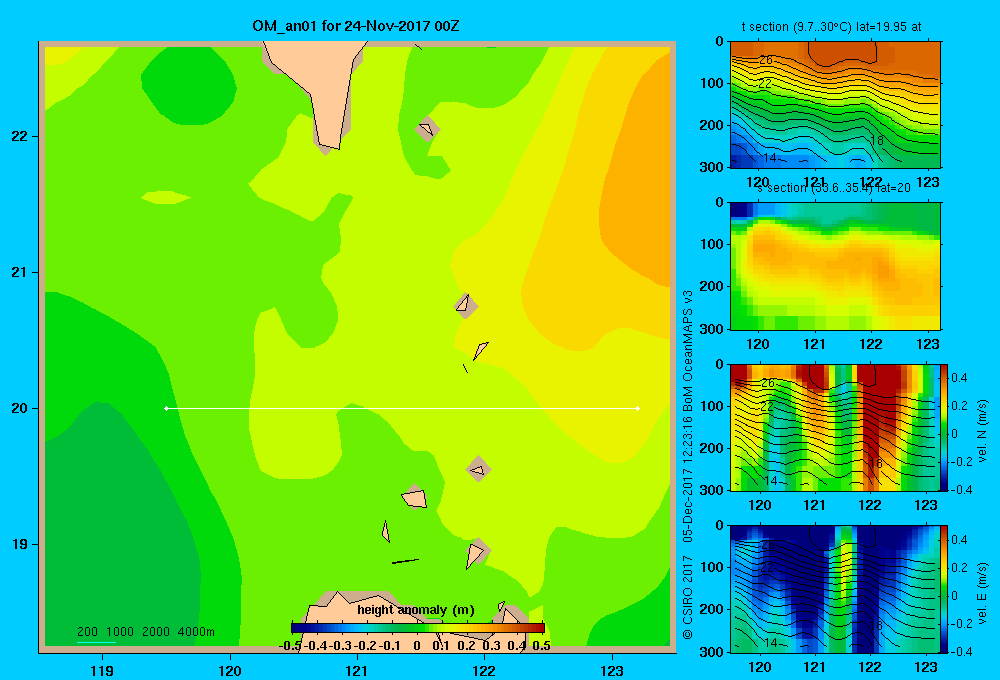Click latitude label 21 on main map
This screenshot has height=680, width=1000.
(x=19, y=272)
